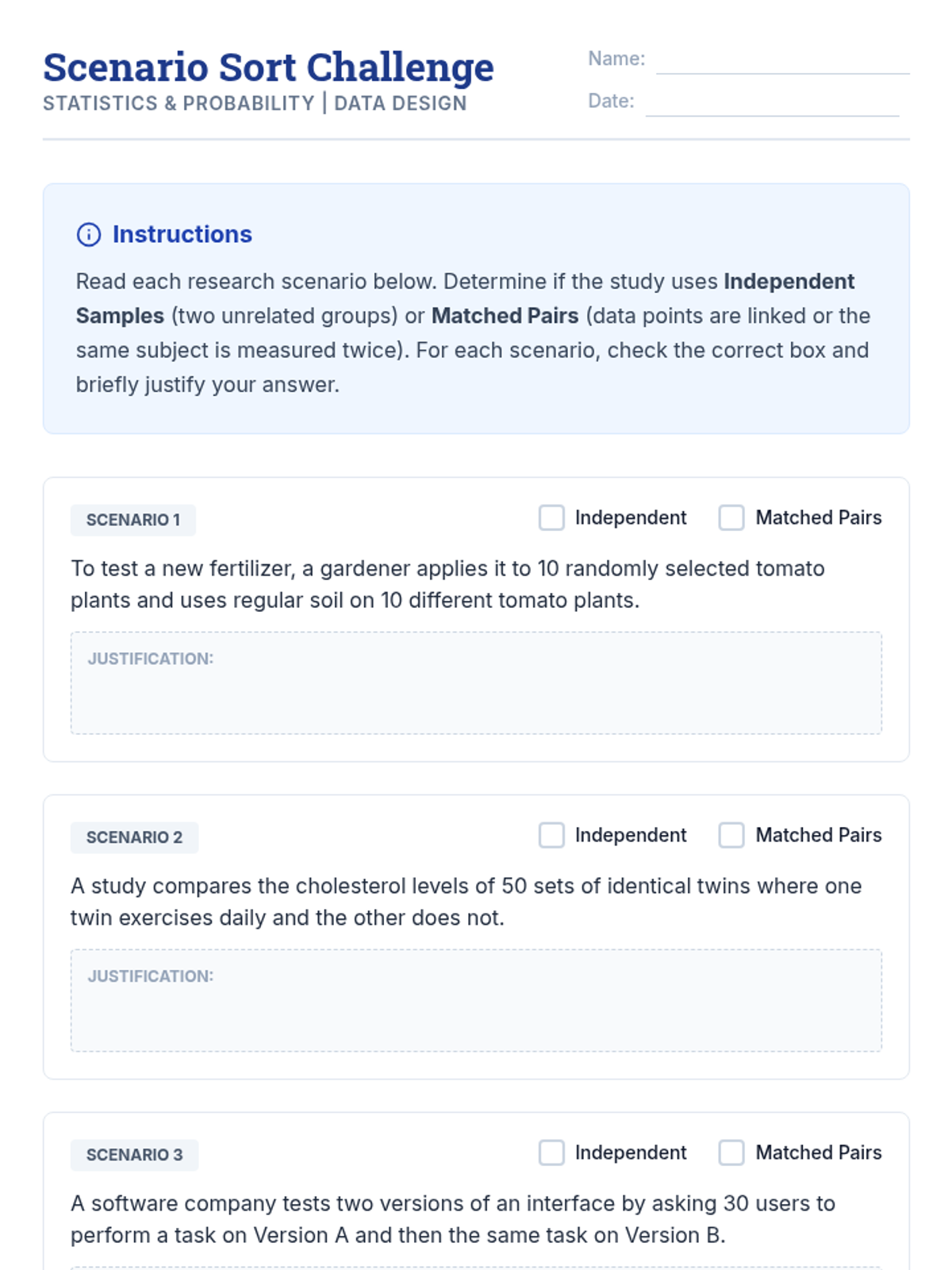The image size is (952, 1270).
Task: Click the Date input line
Action: (772, 104)
